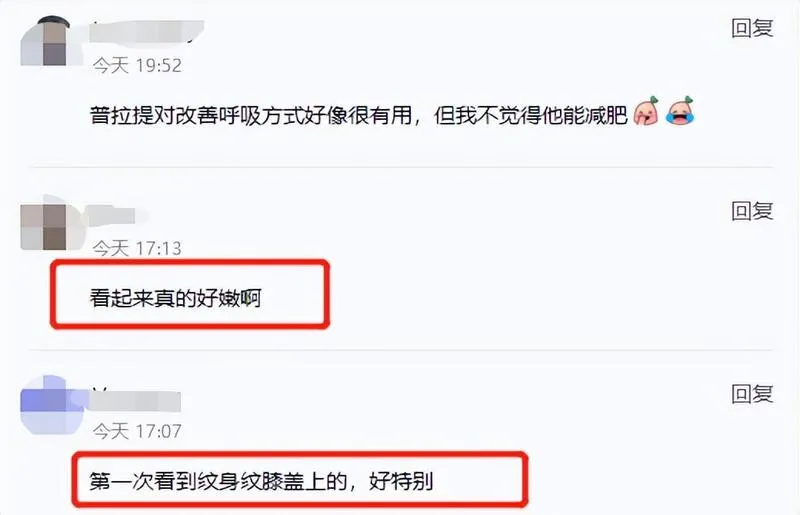Open the purple avatar of the 17:07 commenter
Viewport: 800px width, 515px height.
[x=51, y=406]
